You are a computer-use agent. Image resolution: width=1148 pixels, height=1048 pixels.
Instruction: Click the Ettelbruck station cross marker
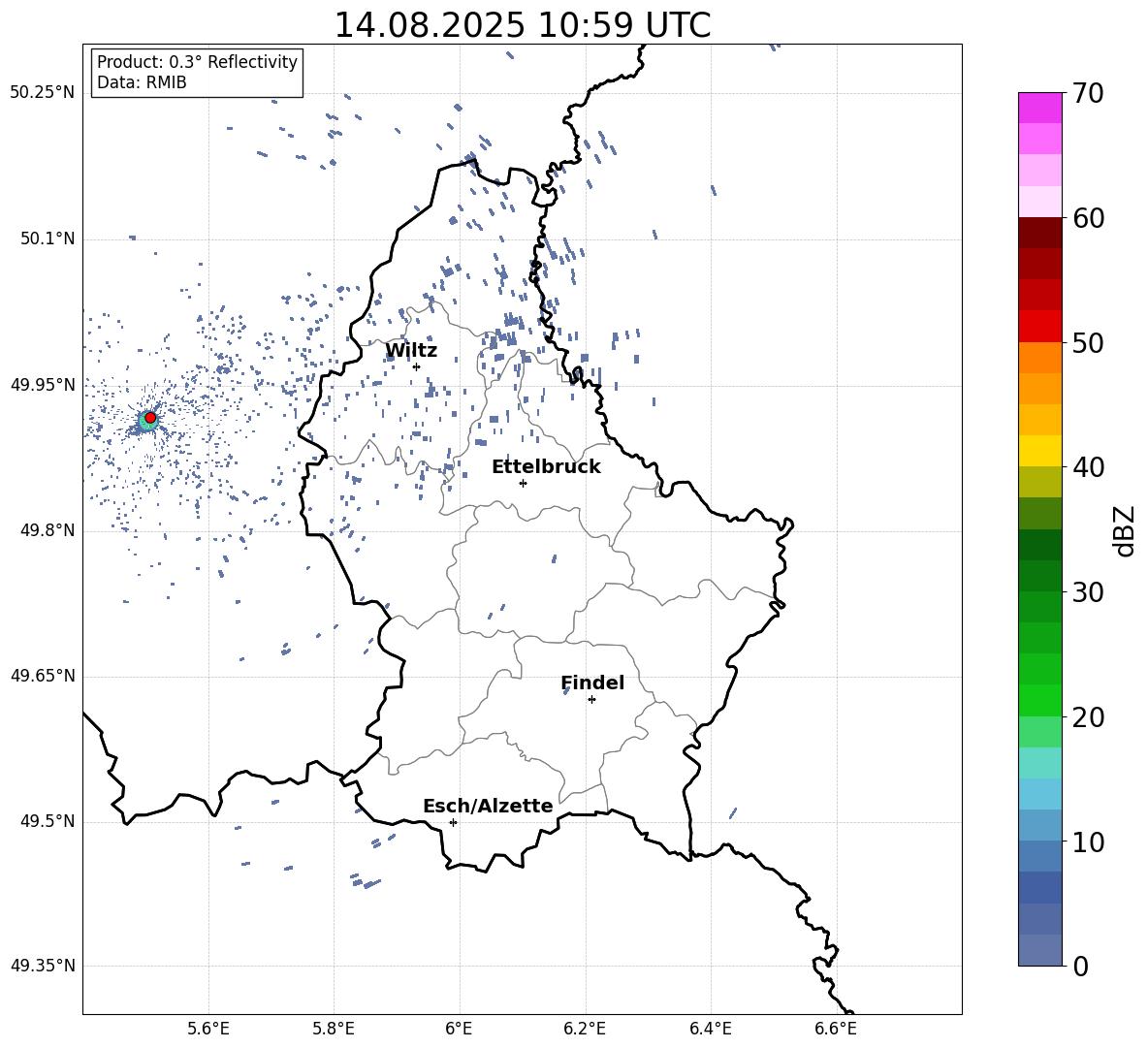click(x=523, y=483)
